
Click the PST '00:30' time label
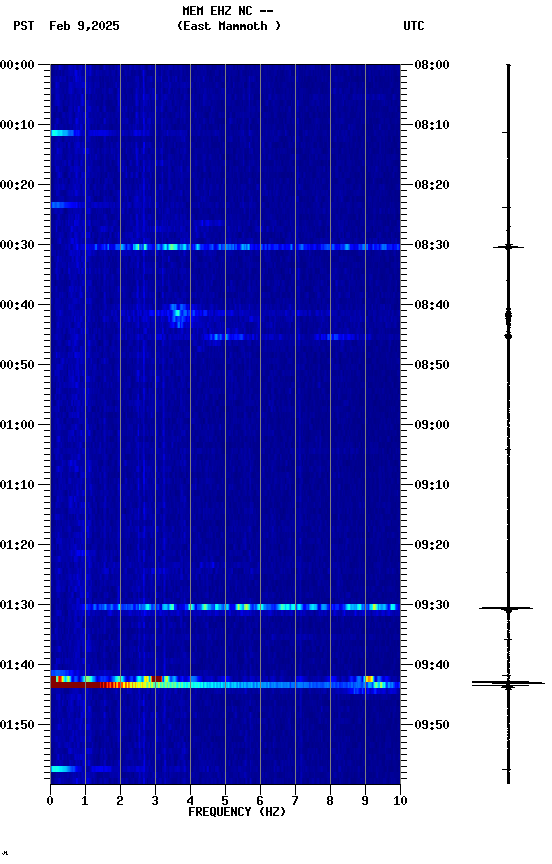coord(17,245)
